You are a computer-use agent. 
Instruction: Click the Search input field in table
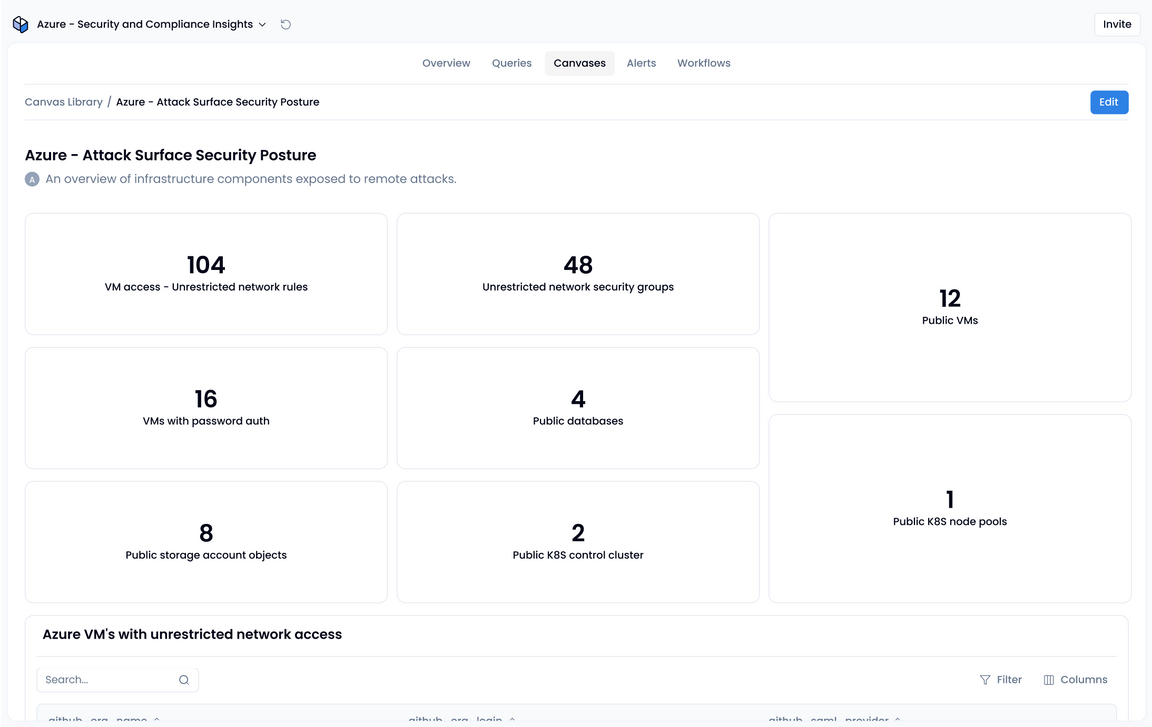click(118, 680)
